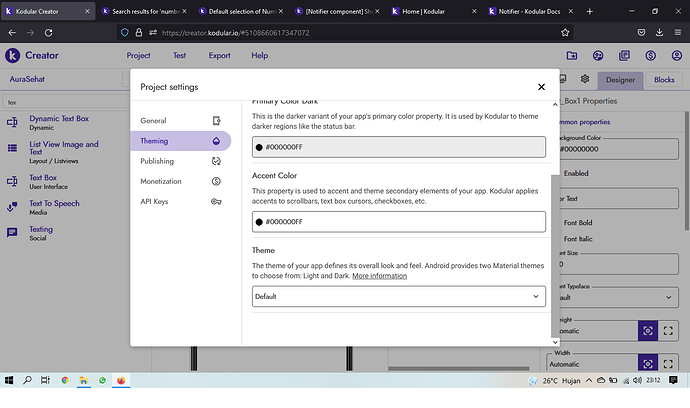The image size is (690, 408).
Task: Click the Height fill-parent expand icon
Action: [668, 331]
